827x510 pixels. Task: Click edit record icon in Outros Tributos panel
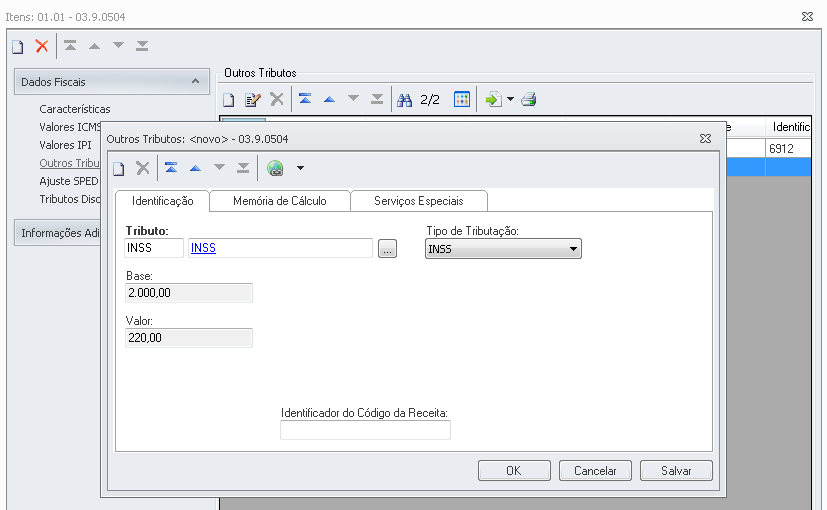(x=253, y=99)
